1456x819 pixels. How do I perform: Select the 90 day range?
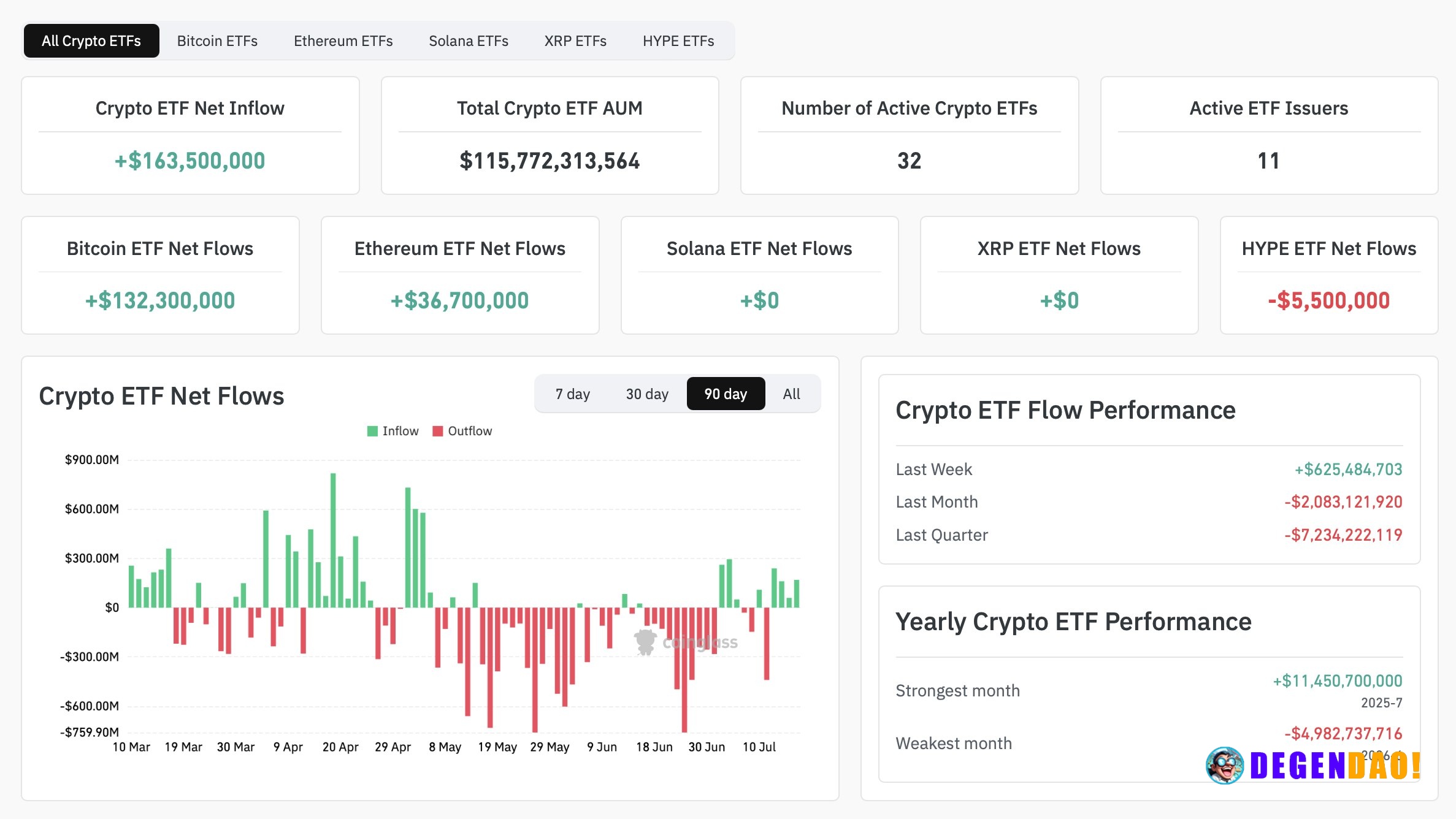tap(726, 394)
